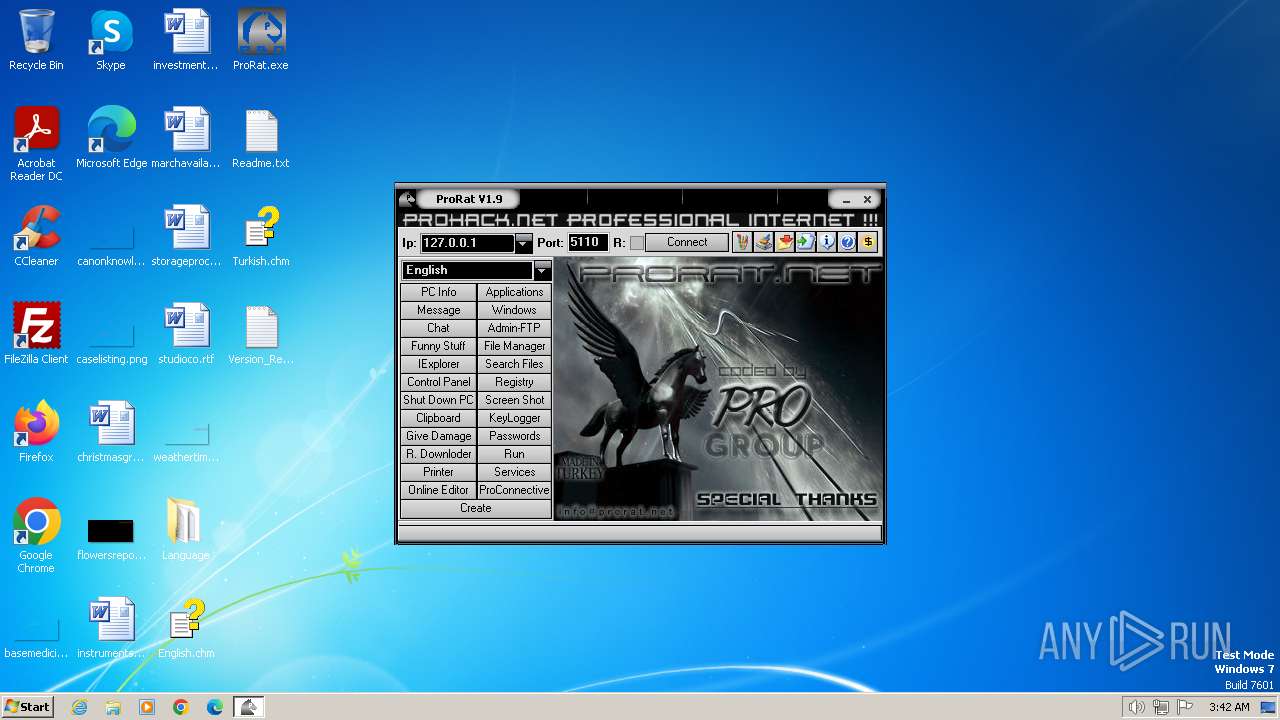Select the Skype desktop shortcut
The height and width of the screenshot is (720, 1280).
pos(111,41)
